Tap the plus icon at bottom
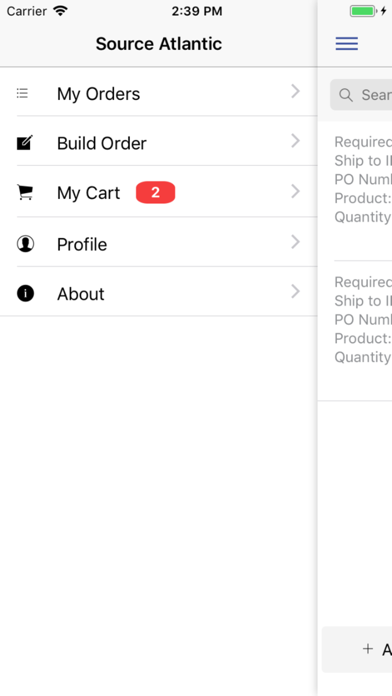Screen dimensions: 392x696 (368, 649)
